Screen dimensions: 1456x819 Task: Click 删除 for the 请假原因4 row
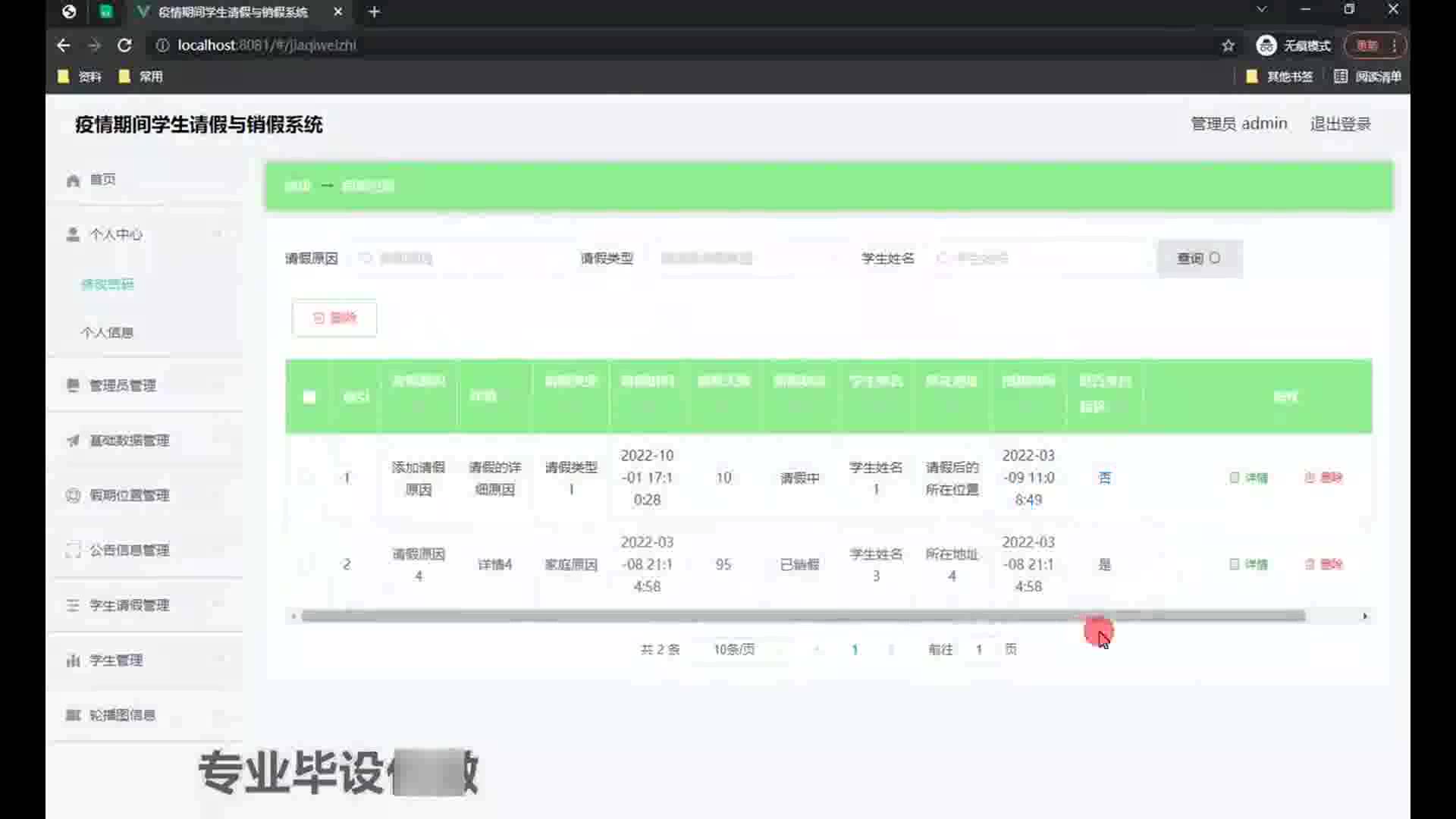pos(1323,564)
